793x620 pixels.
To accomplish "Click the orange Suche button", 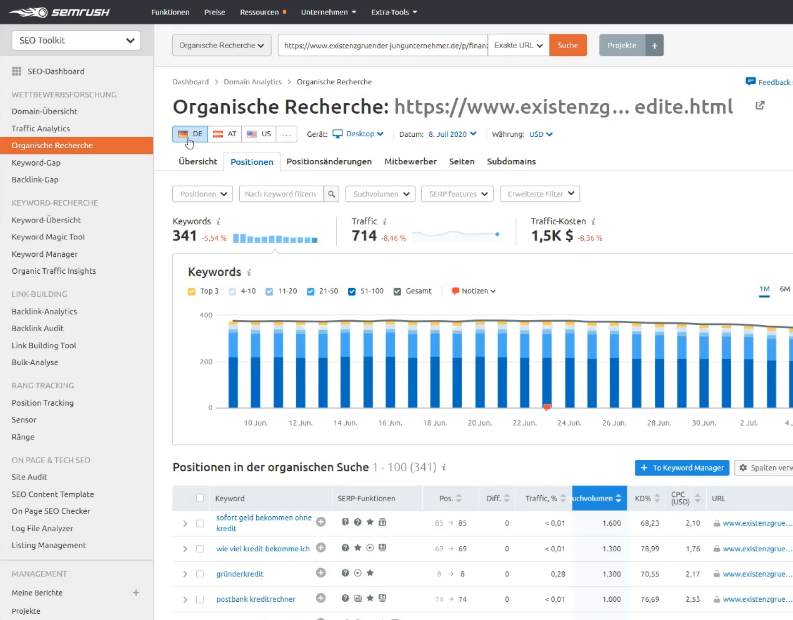I will point(568,46).
